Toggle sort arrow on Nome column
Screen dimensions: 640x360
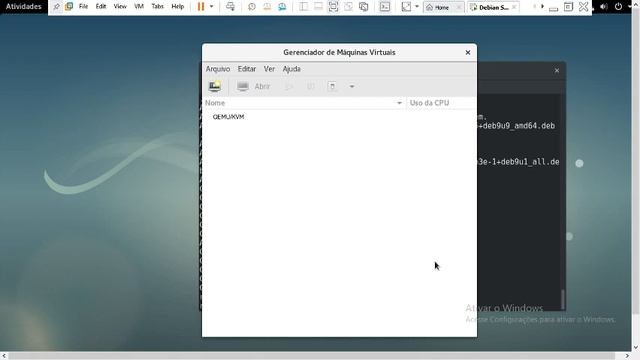(x=399, y=103)
